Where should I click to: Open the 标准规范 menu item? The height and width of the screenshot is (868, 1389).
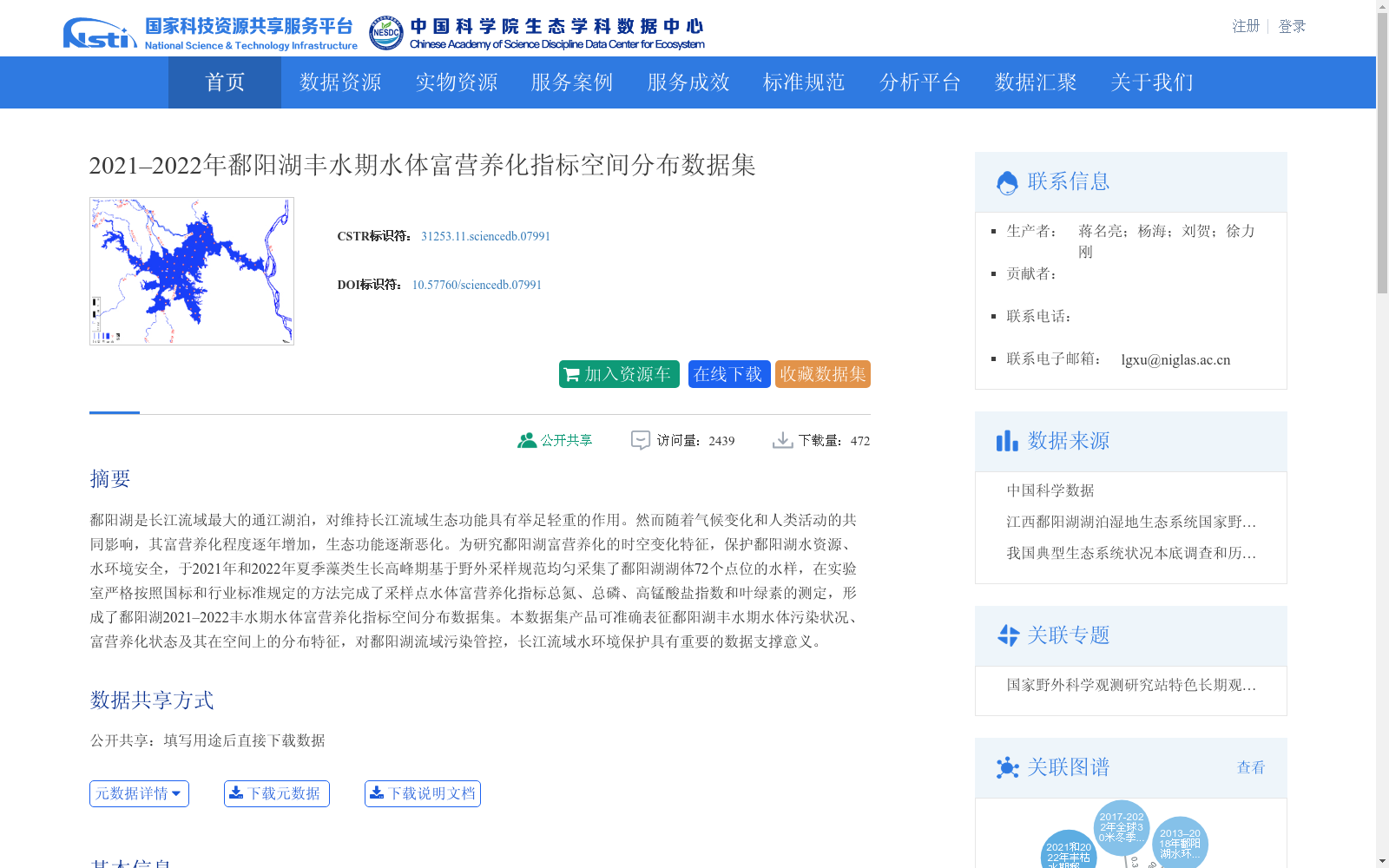[804, 82]
